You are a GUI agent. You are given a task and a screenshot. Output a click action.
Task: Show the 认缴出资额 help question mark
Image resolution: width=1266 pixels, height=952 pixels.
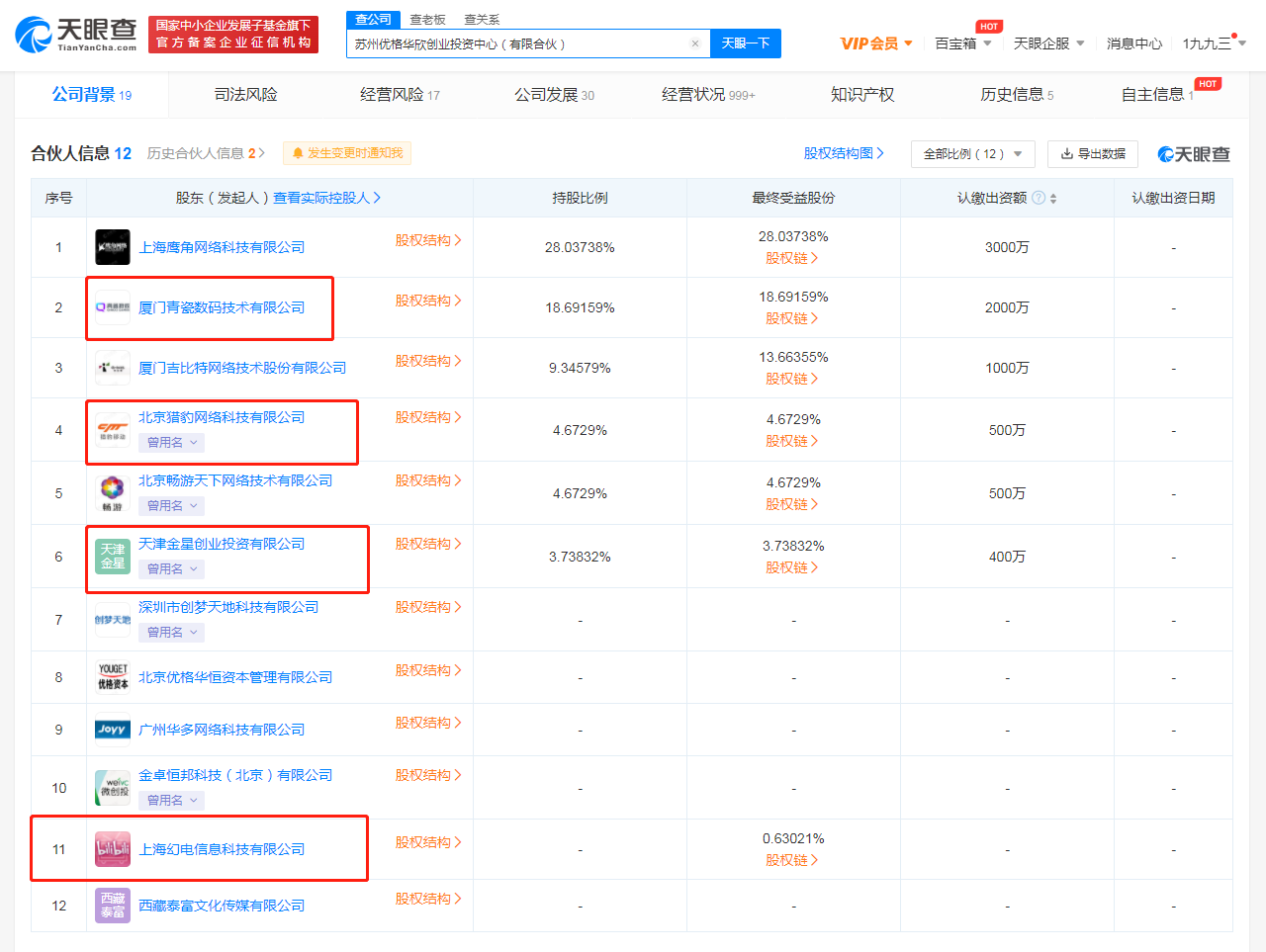(x=1039, y=198)
